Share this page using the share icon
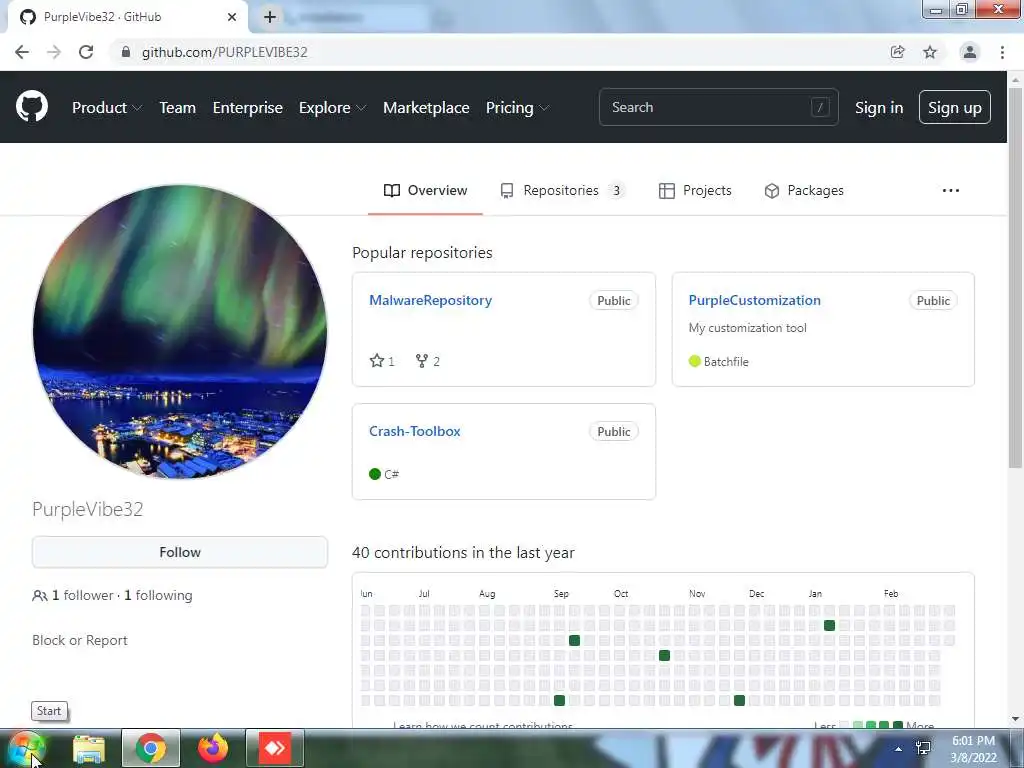The height and width of the screenshot is (768, 1024). tap(897, 52)
